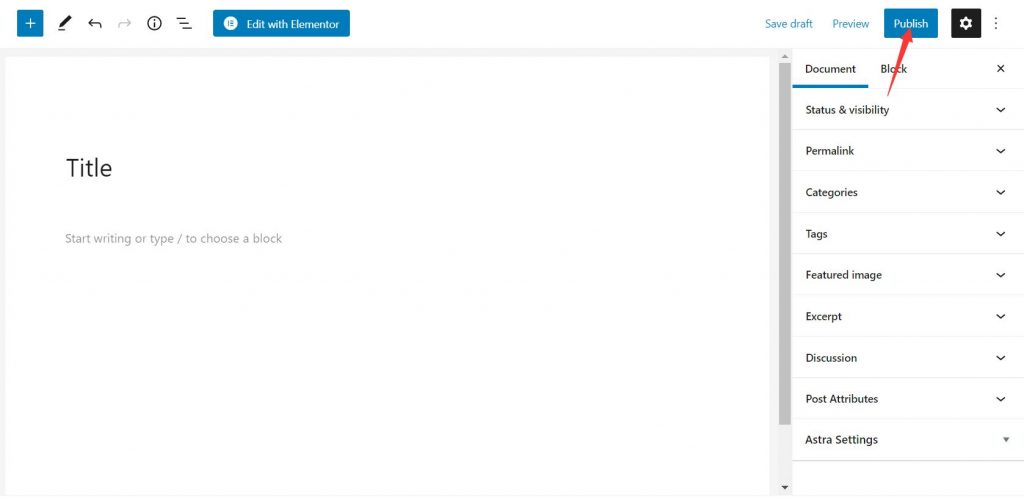This screenshot has height=498, width=1024.
Task: Expand the Status & visibility section
Action: 905,110
